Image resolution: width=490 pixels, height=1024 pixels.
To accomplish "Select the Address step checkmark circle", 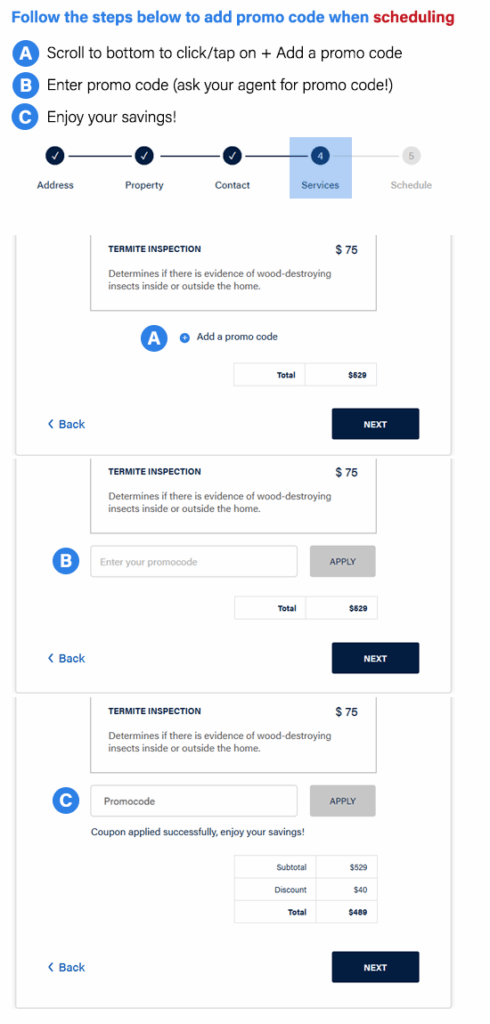I will pos(55,155).
